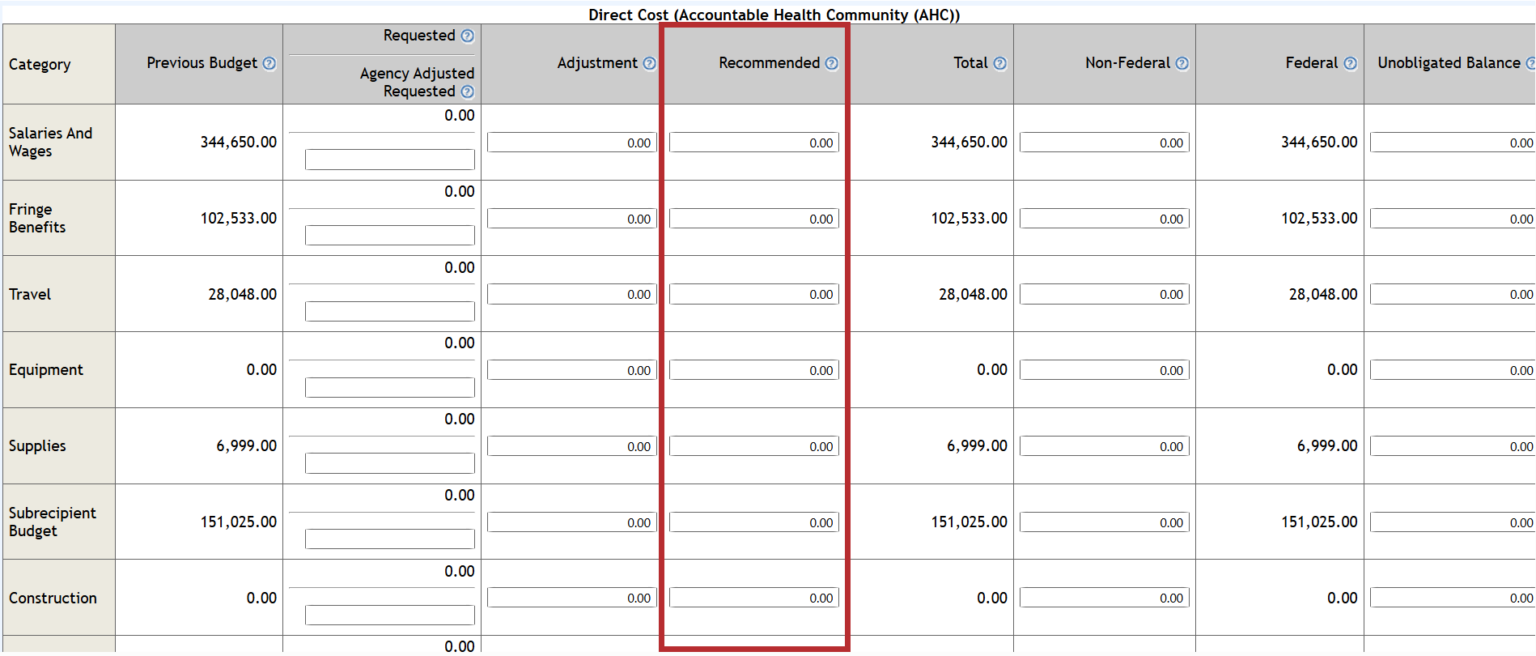This screenshot has height=656, width=1536.
Task: Show help for Non-Federal column
Action: point(1182,64)
